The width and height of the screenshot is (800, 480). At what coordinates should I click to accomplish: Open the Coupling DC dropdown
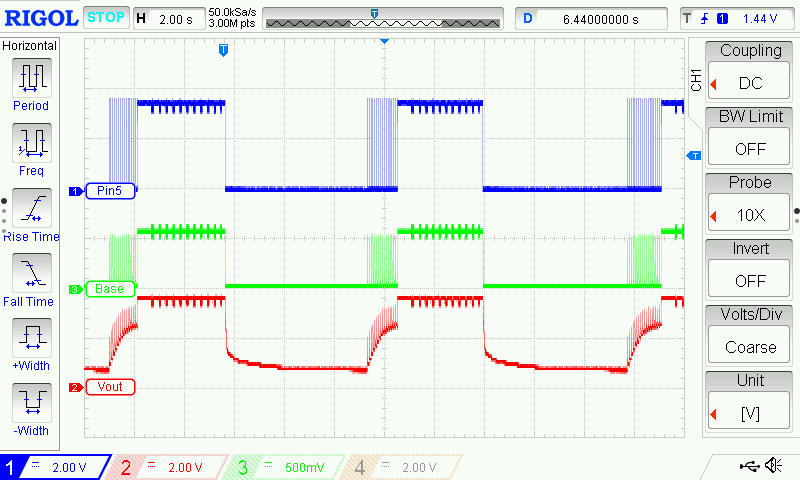[750, 71]
